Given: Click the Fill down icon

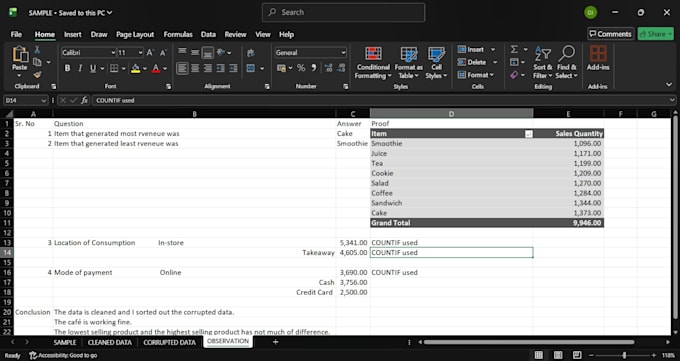Looking at the screenshot, I should tap(514, 62).
